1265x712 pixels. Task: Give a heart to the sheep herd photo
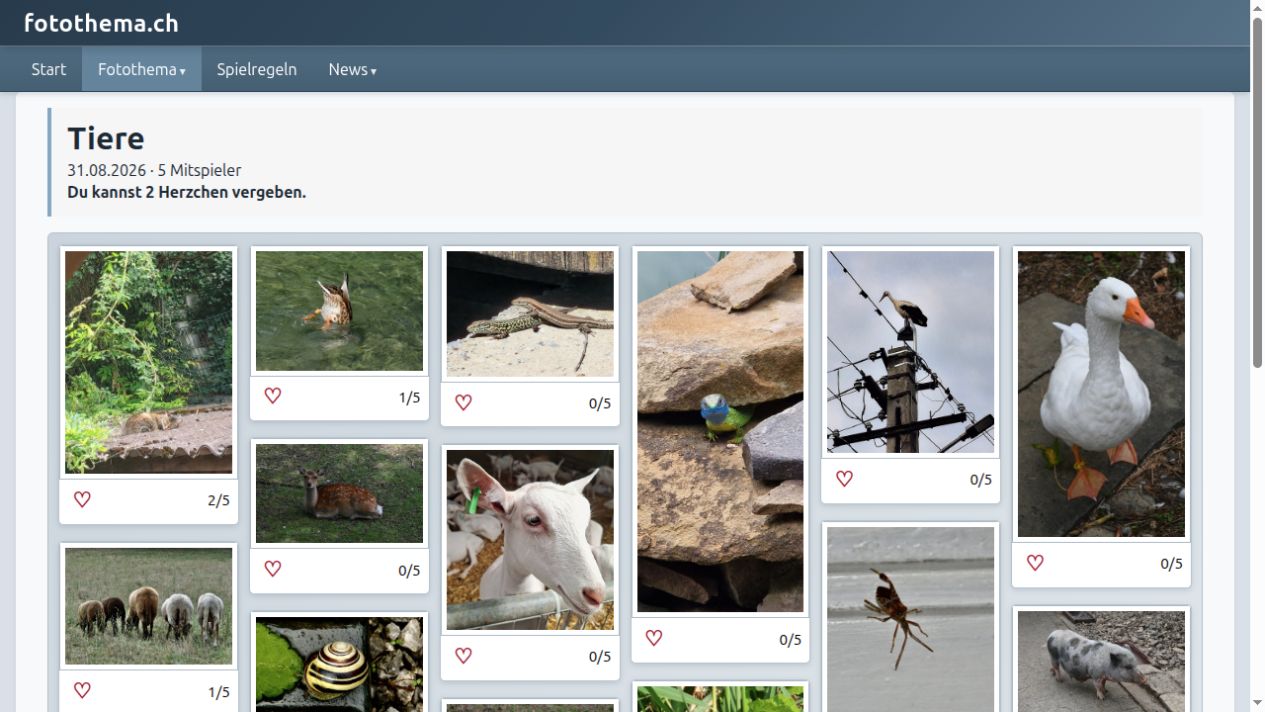click(x=82, y=690)
